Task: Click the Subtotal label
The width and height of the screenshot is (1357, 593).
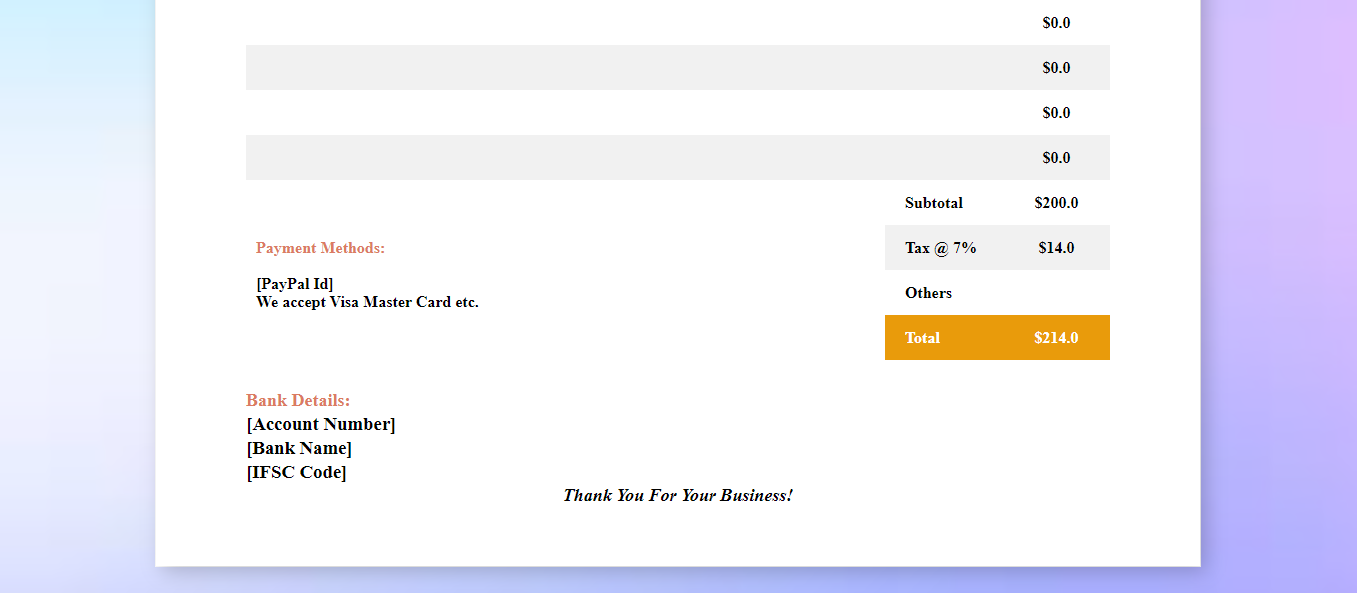Action: 933,202
